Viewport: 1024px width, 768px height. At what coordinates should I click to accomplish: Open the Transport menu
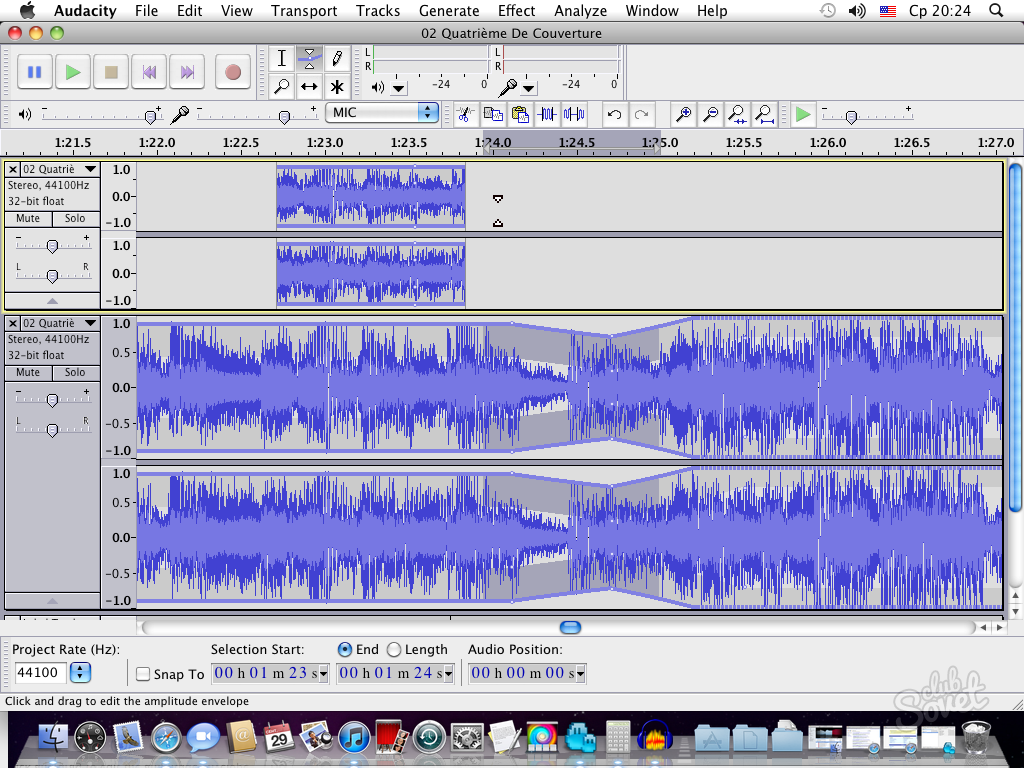pos(304,10)
